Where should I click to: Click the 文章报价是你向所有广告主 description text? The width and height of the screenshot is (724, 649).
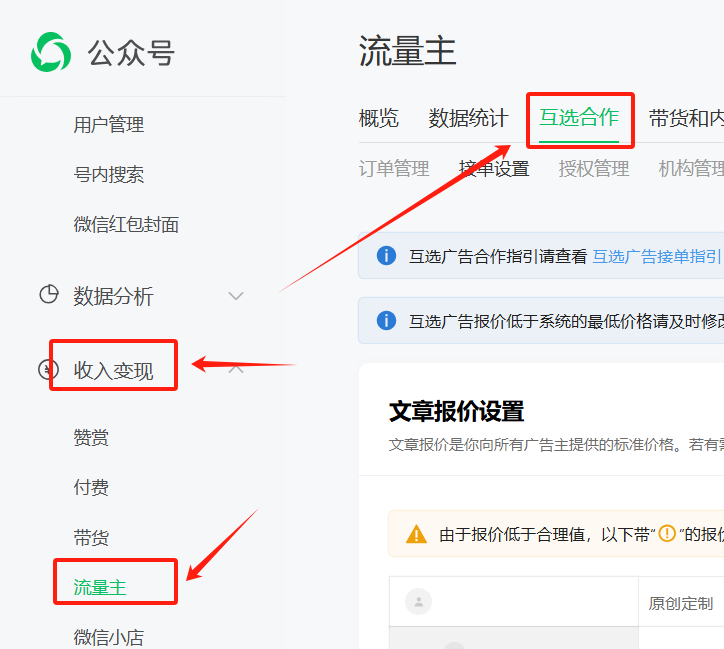click(x=556, y=445)
